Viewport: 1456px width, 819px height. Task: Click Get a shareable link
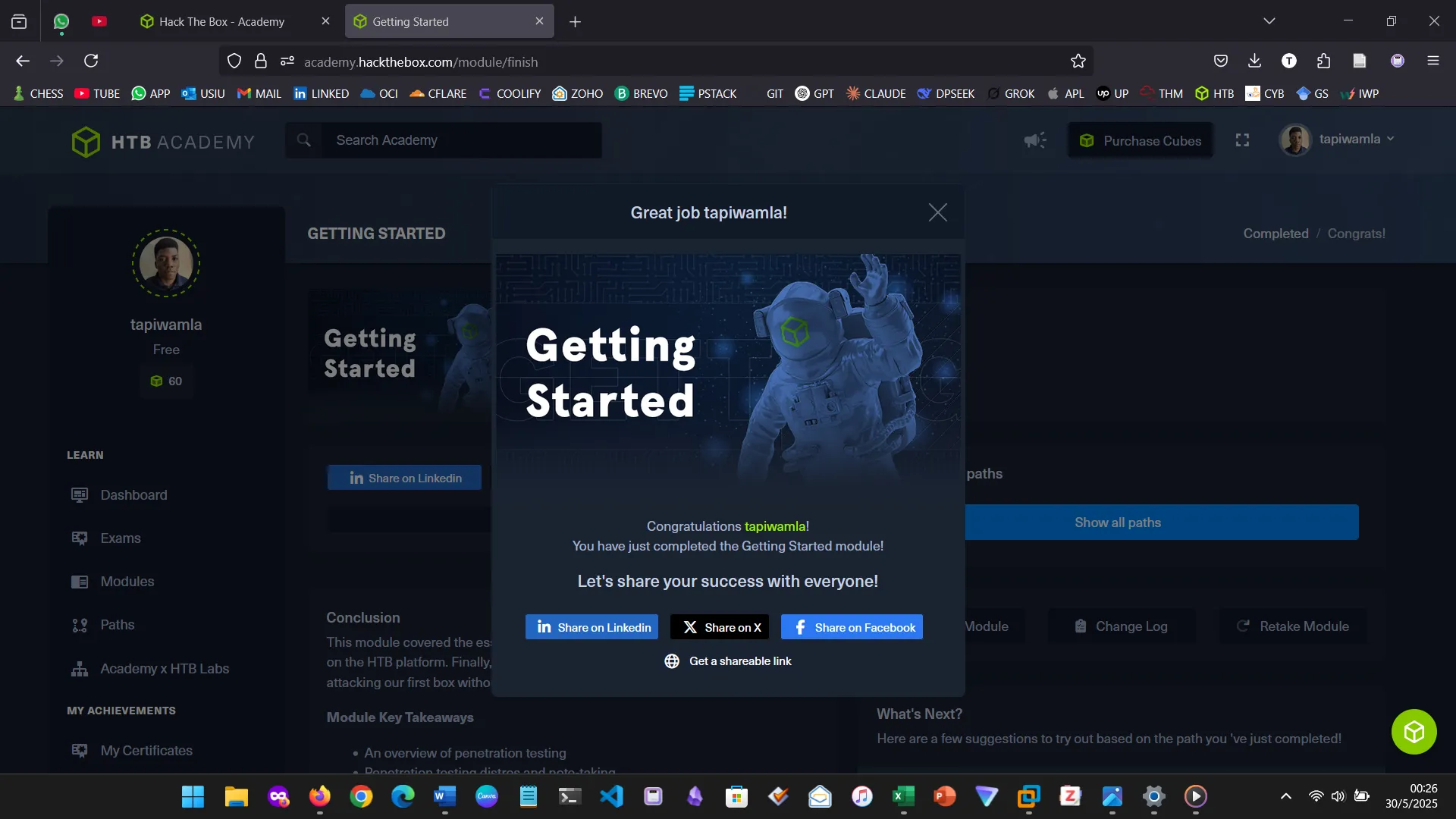[727, 661]
